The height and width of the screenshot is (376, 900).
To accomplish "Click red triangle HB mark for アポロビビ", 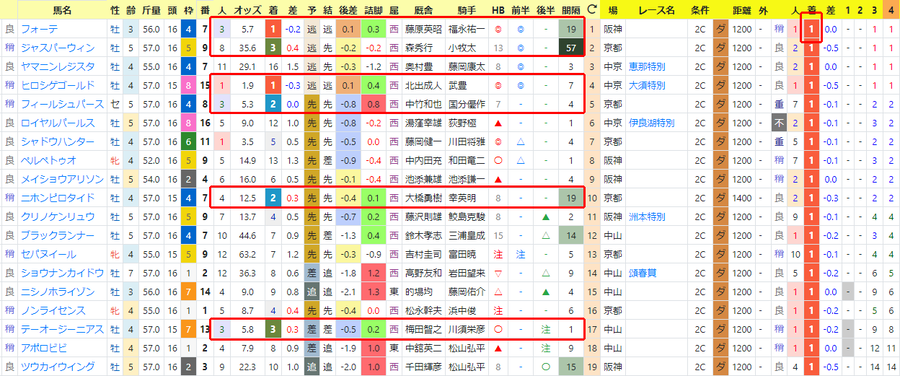I will point(499,348).
